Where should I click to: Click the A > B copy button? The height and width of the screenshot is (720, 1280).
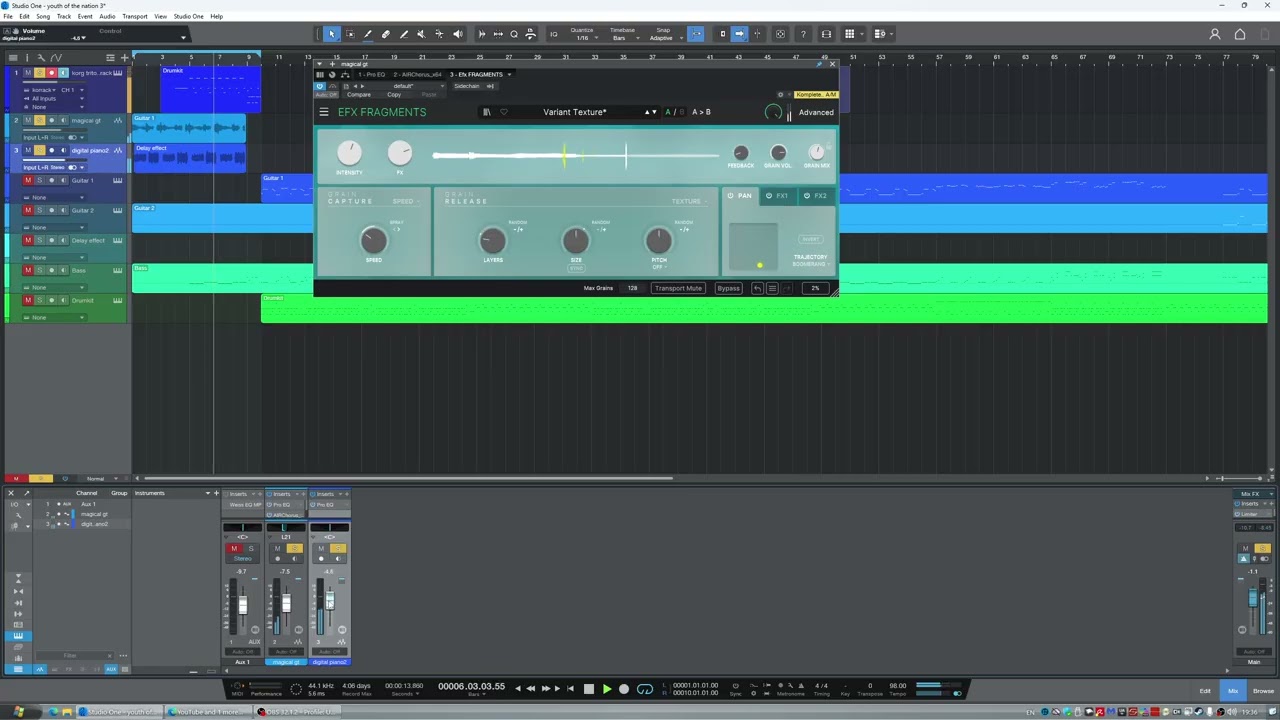[x=701, y=112]
